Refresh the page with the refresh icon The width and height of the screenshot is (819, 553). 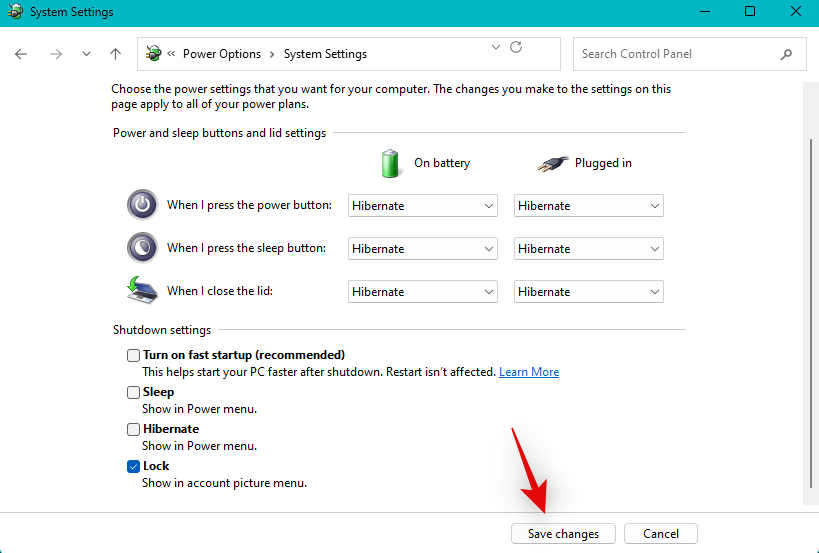click(x=516, y=47)
